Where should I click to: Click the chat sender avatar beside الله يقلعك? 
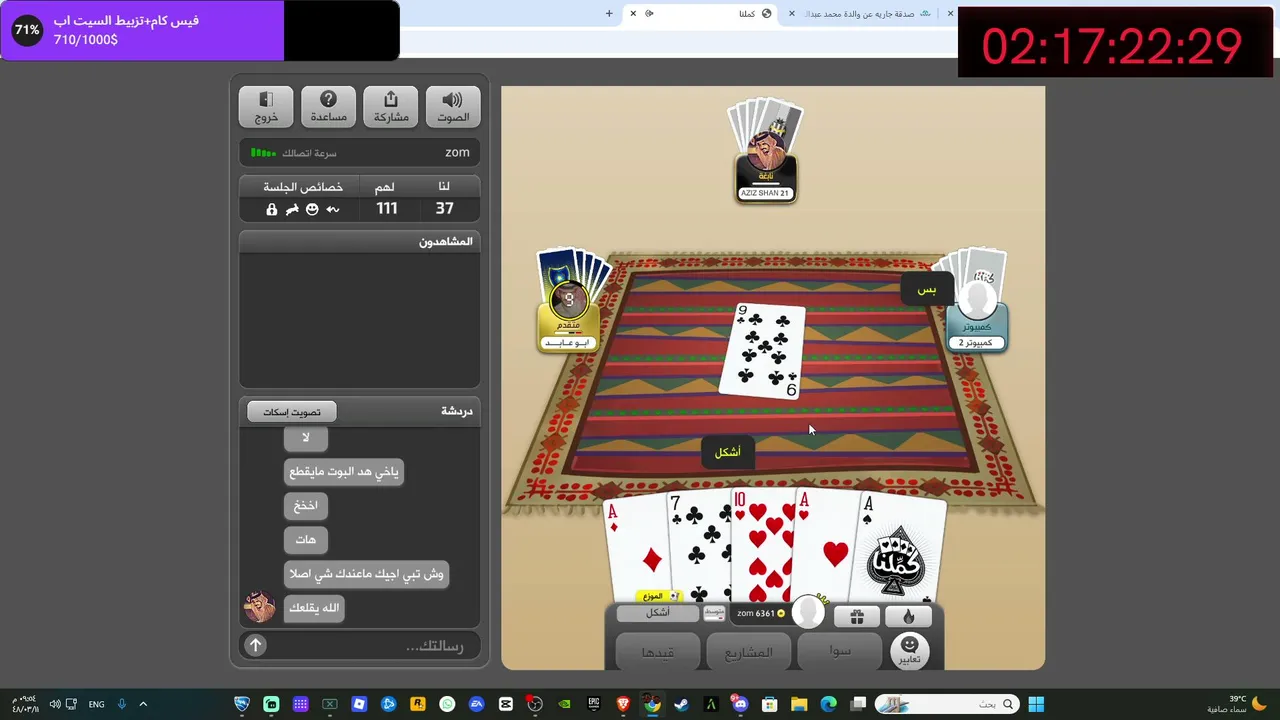[x=260, y=606]
